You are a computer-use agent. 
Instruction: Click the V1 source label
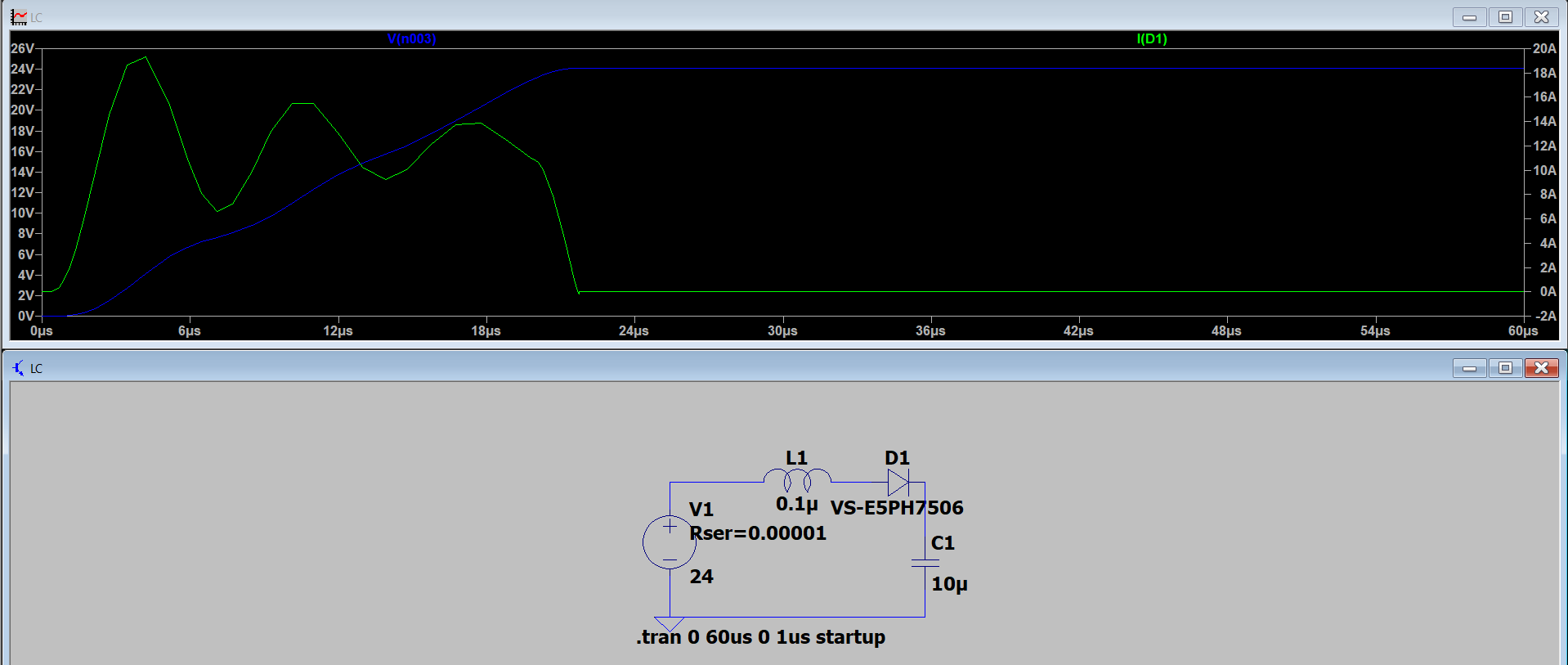tap(701, 510)
